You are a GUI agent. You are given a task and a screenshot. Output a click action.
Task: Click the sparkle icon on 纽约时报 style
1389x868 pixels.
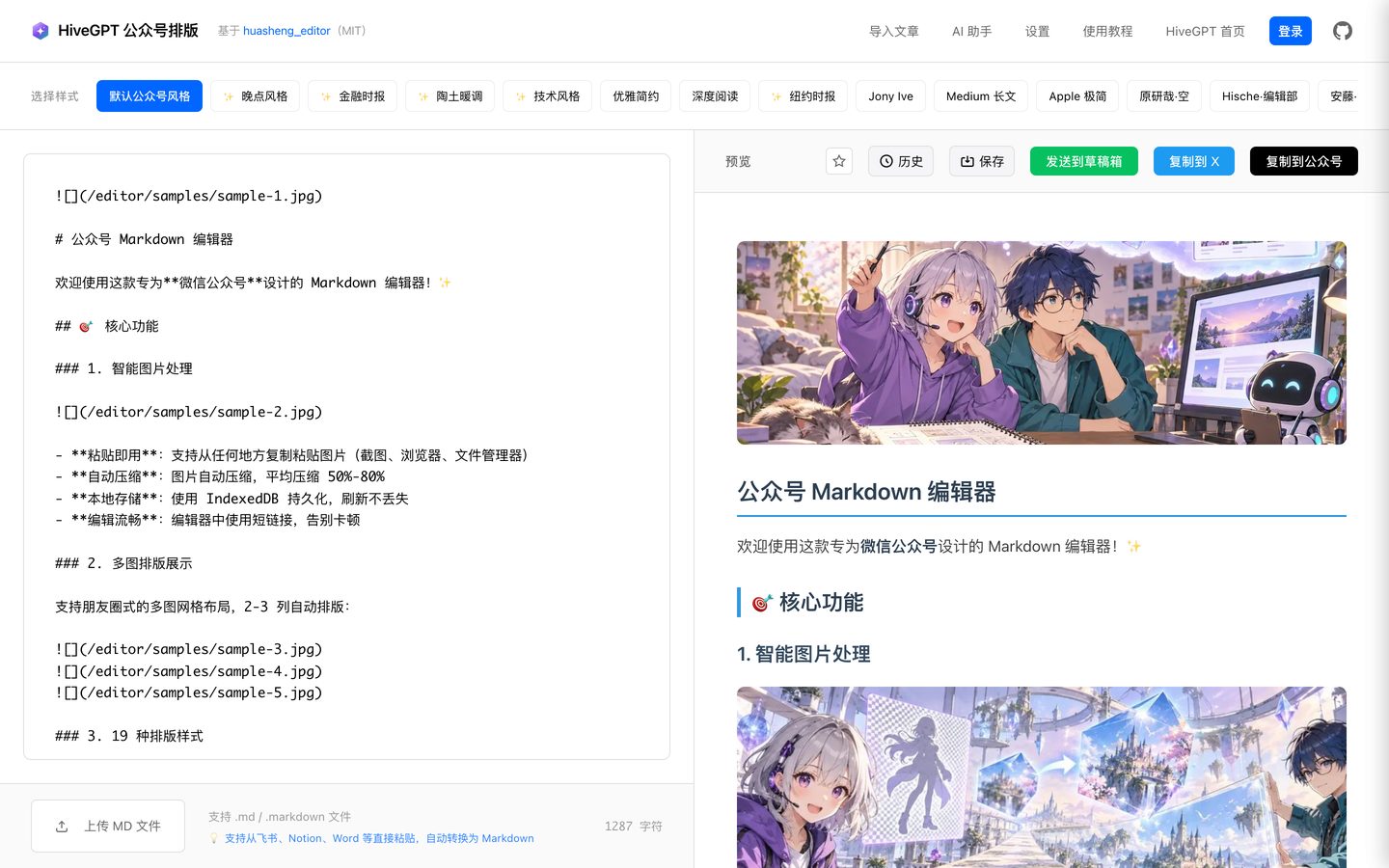click(x=776, y=96)
